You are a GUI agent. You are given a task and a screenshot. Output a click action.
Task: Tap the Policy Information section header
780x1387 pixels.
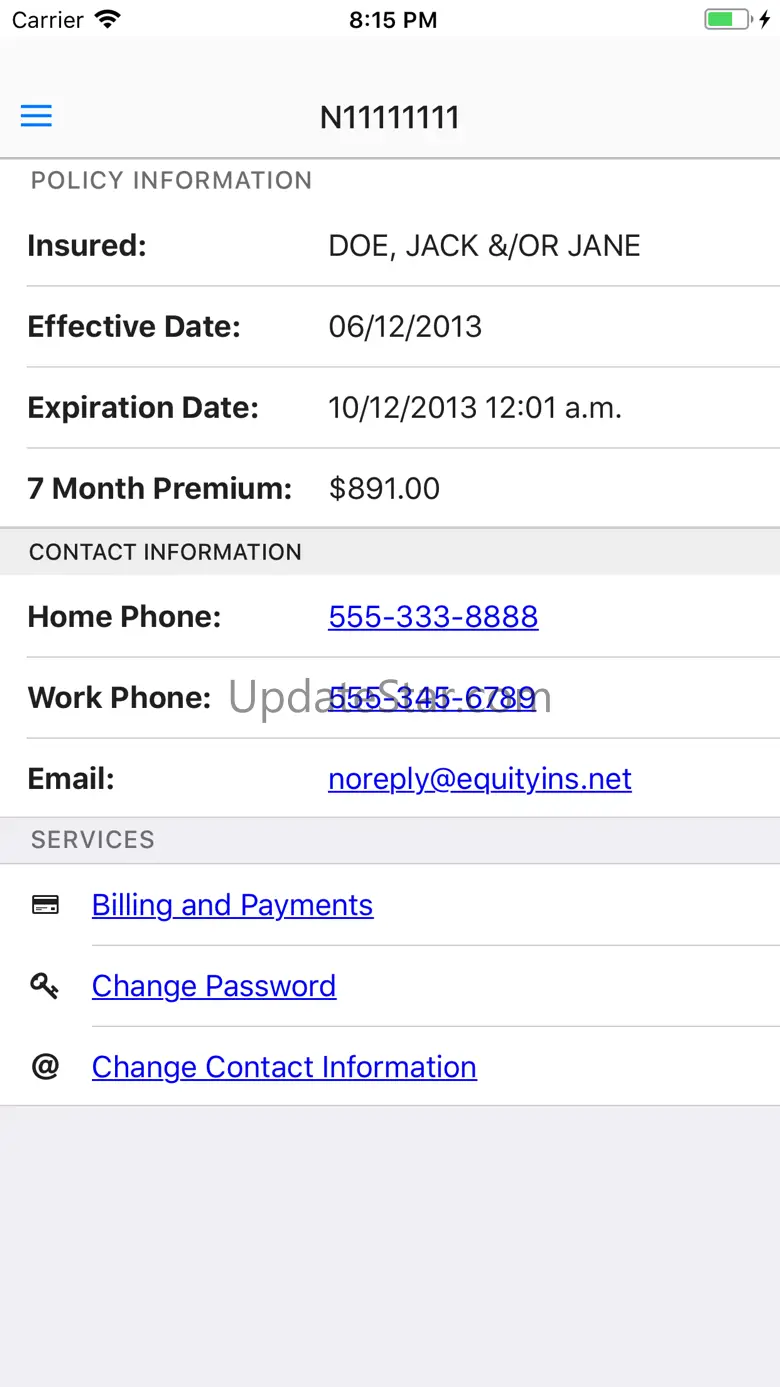coord(171,181)
